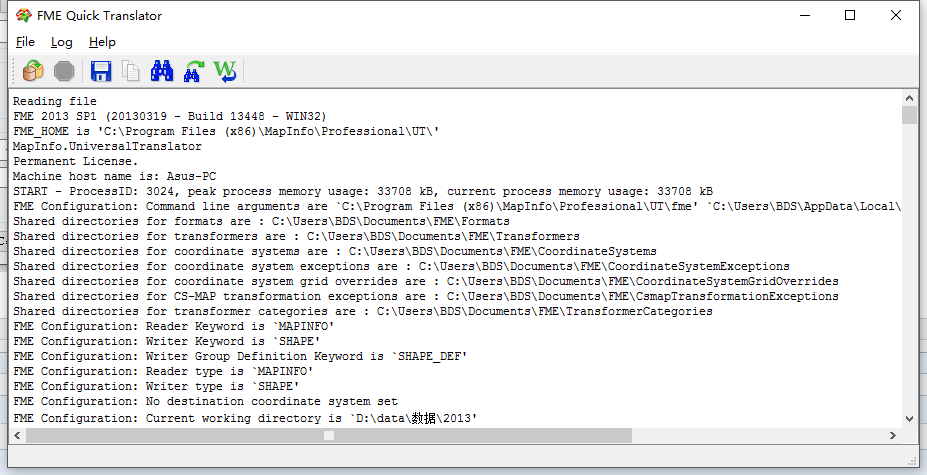Click 'No destination coordinate system set' line
This screenshot has height=475, width=927.
(205, 402)
